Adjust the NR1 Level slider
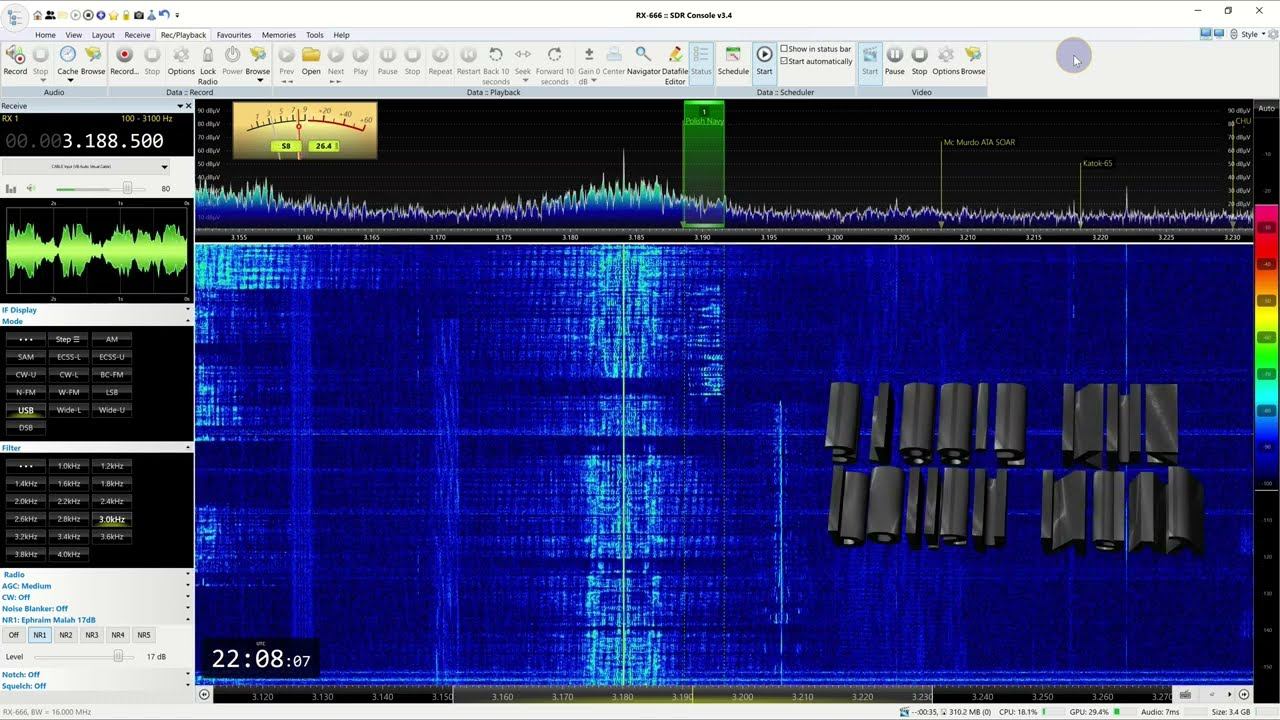The height and width of the screenshot is (720, 1280). pyautogui.click(x=118, y=656)
